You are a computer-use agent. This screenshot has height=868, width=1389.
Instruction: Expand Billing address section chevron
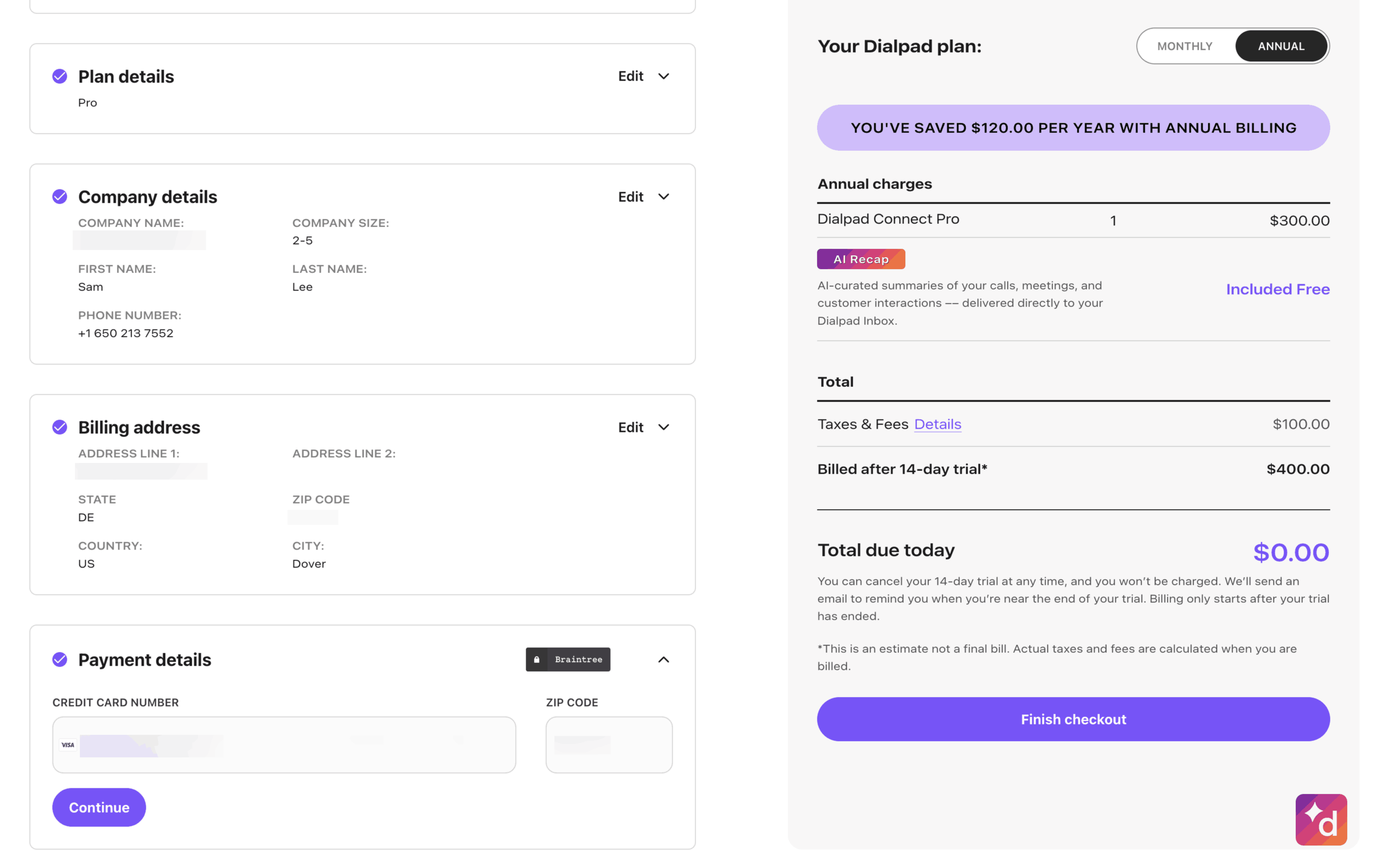(x=664, y=427)
